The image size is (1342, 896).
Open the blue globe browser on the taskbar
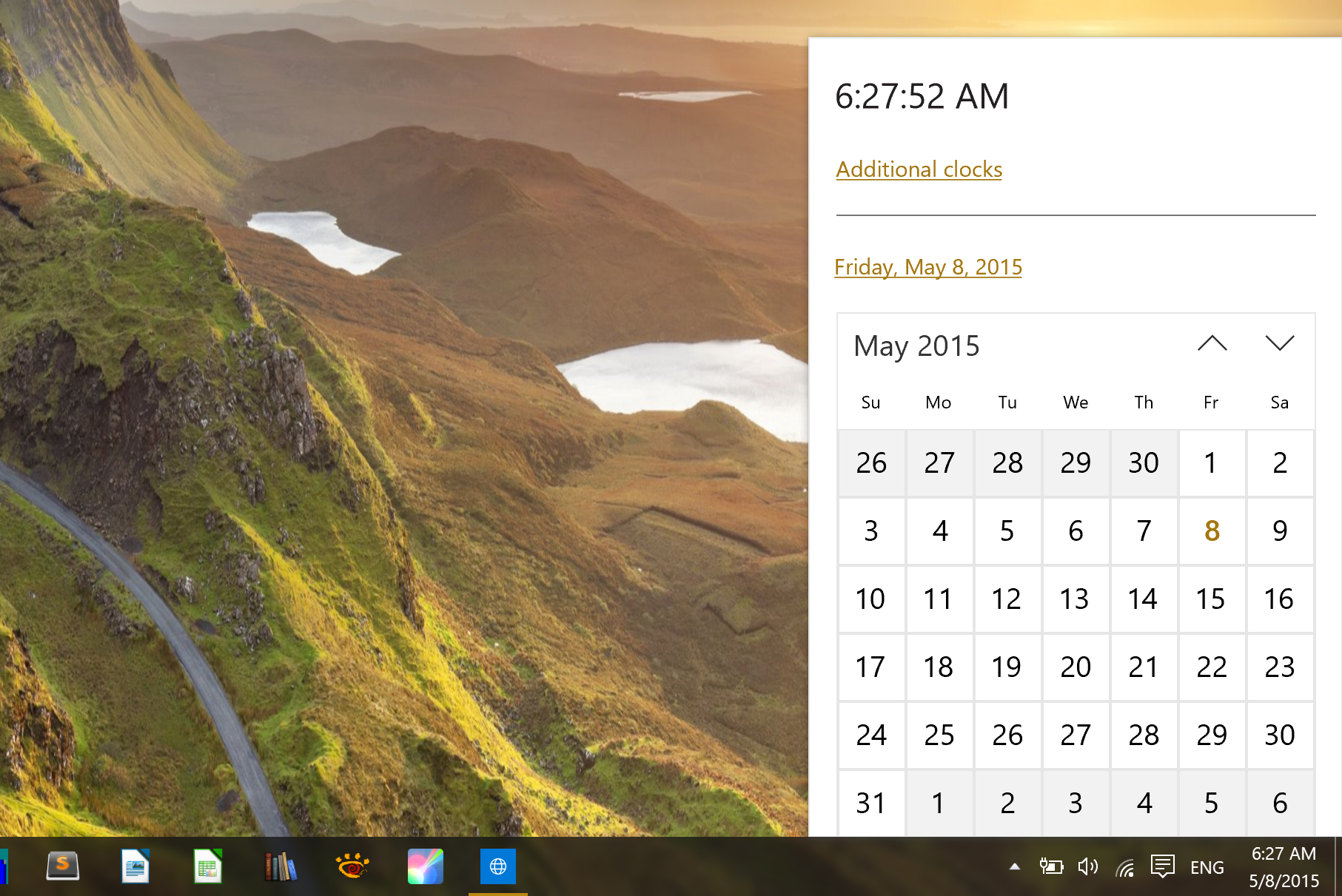click(x=497, y=866)
